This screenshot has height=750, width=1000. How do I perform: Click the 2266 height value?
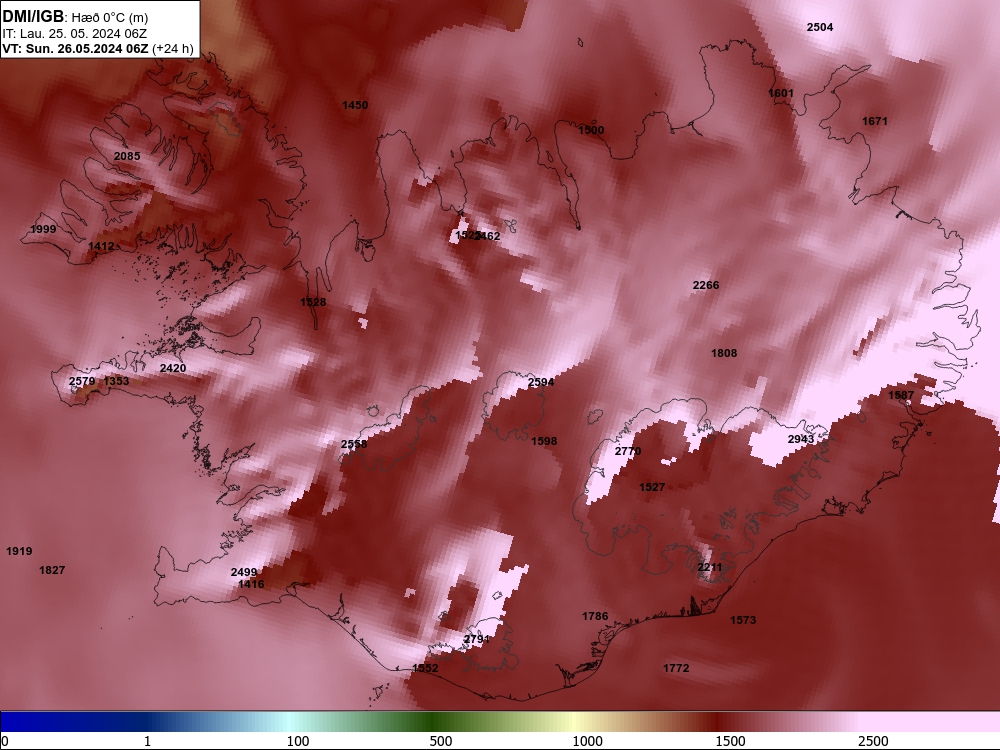tap(705, 285)
